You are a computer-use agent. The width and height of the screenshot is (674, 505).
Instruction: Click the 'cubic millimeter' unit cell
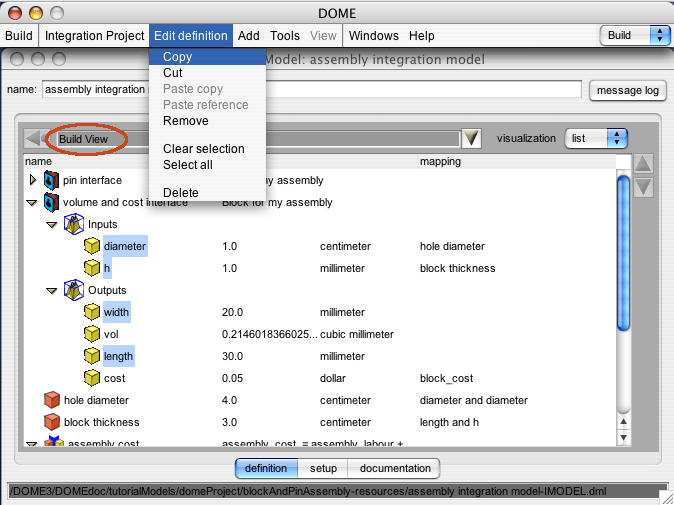pyautogui.click(x=357, y=334)
